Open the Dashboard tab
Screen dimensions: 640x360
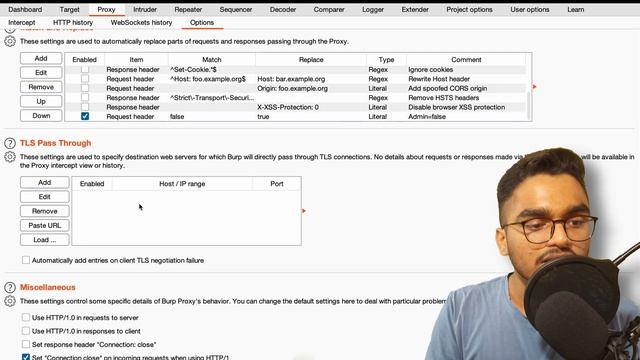pyautogui.click(x=25, y=9)
